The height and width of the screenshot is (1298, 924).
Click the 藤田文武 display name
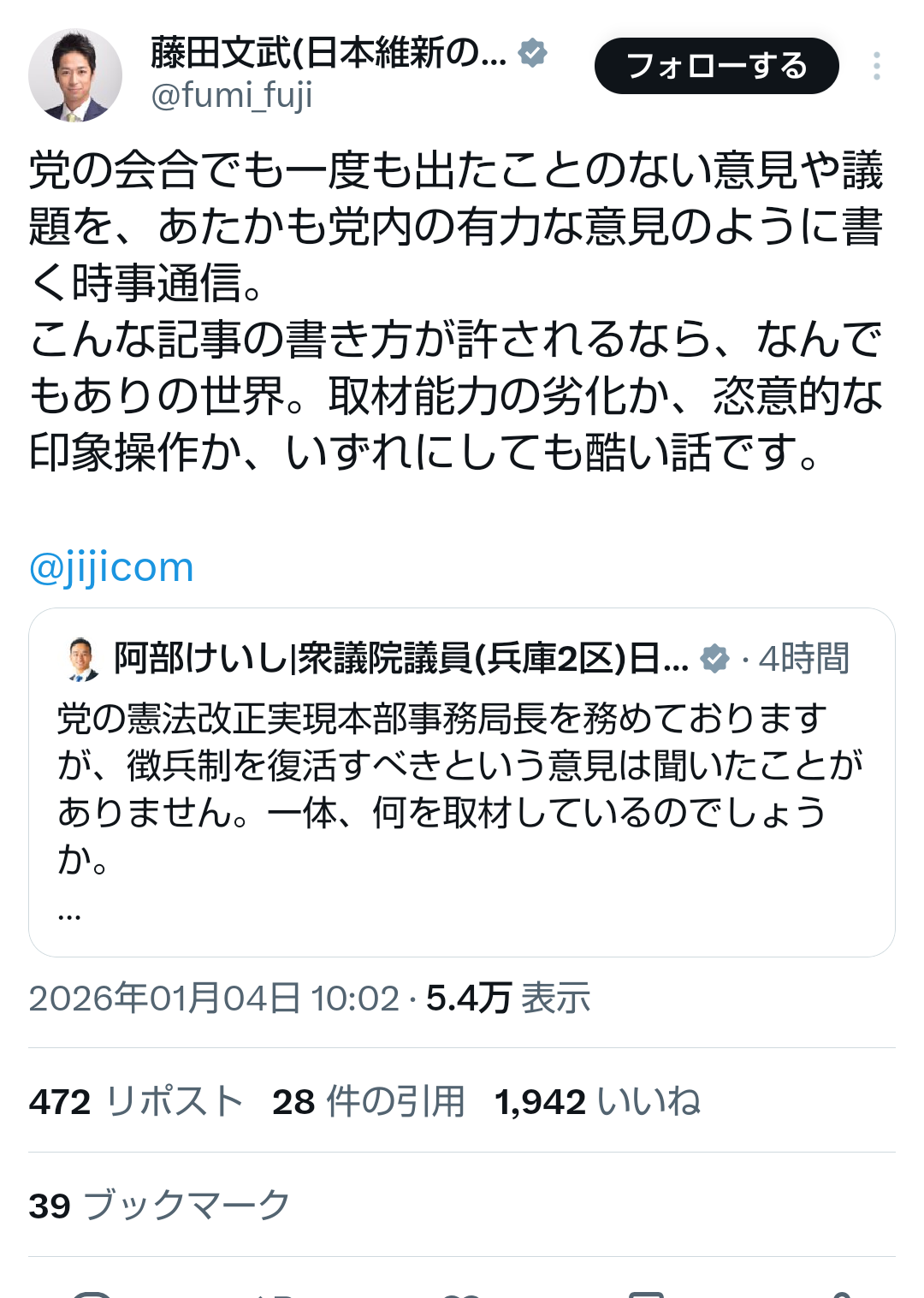tap(328, 53)
